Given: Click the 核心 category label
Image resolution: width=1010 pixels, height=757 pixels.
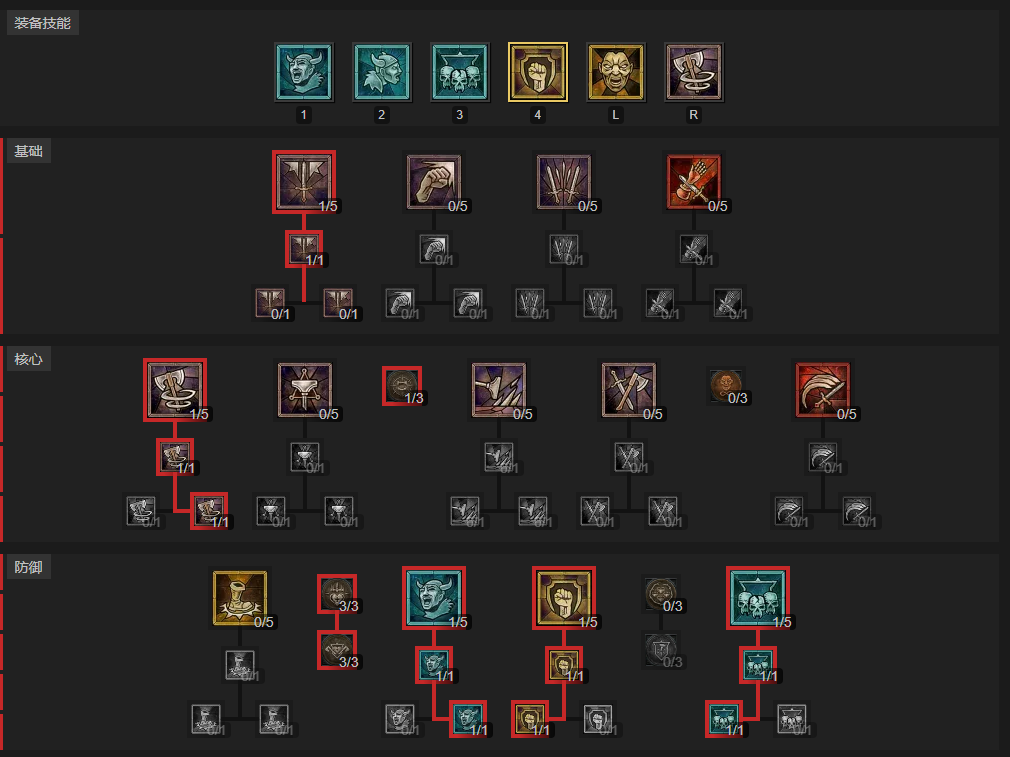Looking at the screenshot, I should click(28, 359).
